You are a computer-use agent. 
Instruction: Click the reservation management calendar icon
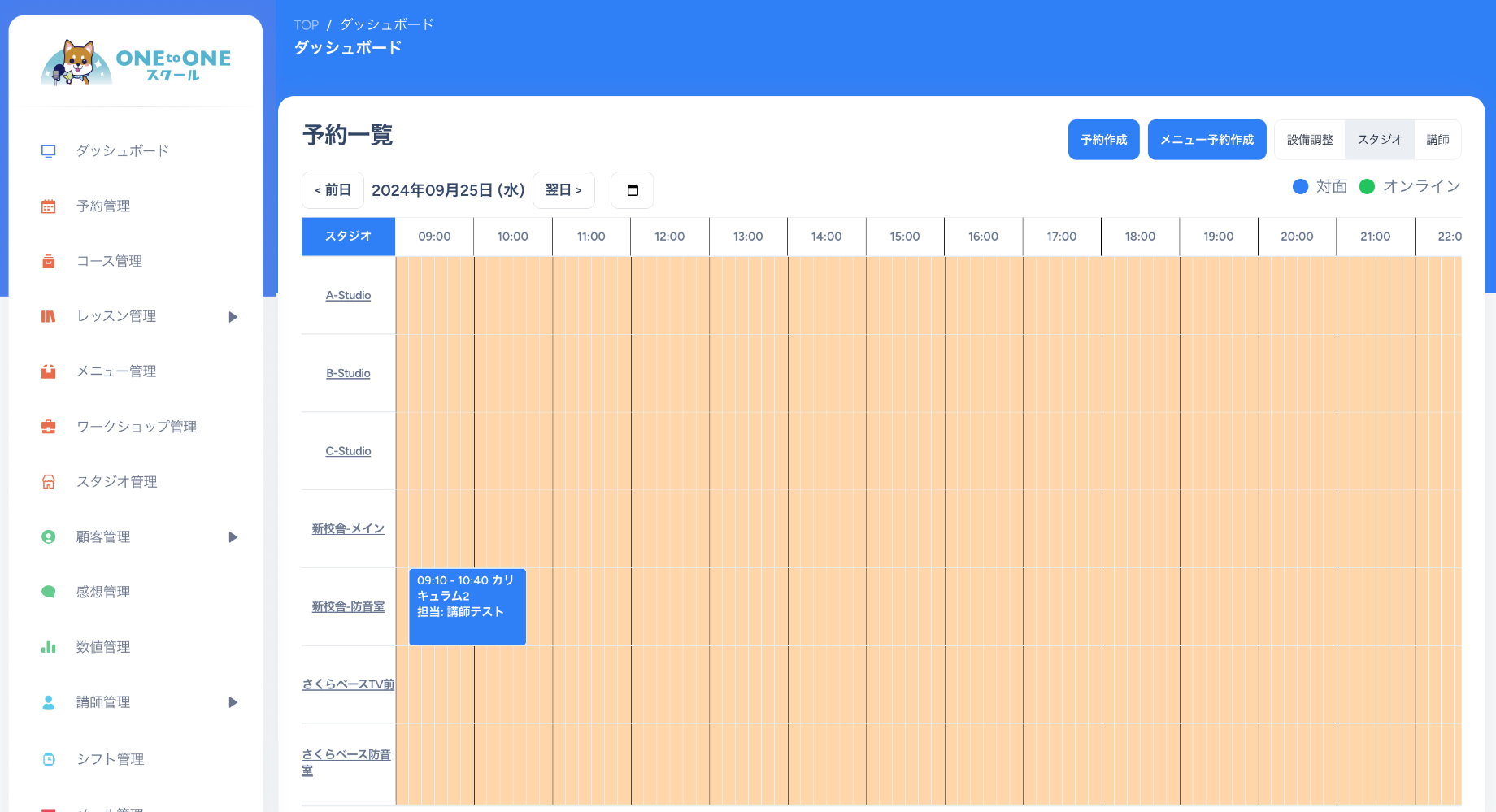pyautogui.click(x=49, y=206)
